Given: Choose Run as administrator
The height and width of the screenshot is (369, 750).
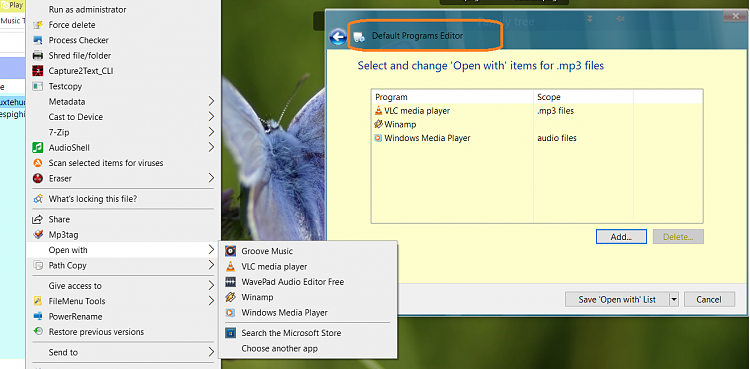Looking at the screenshot, I should pos(88,10).
